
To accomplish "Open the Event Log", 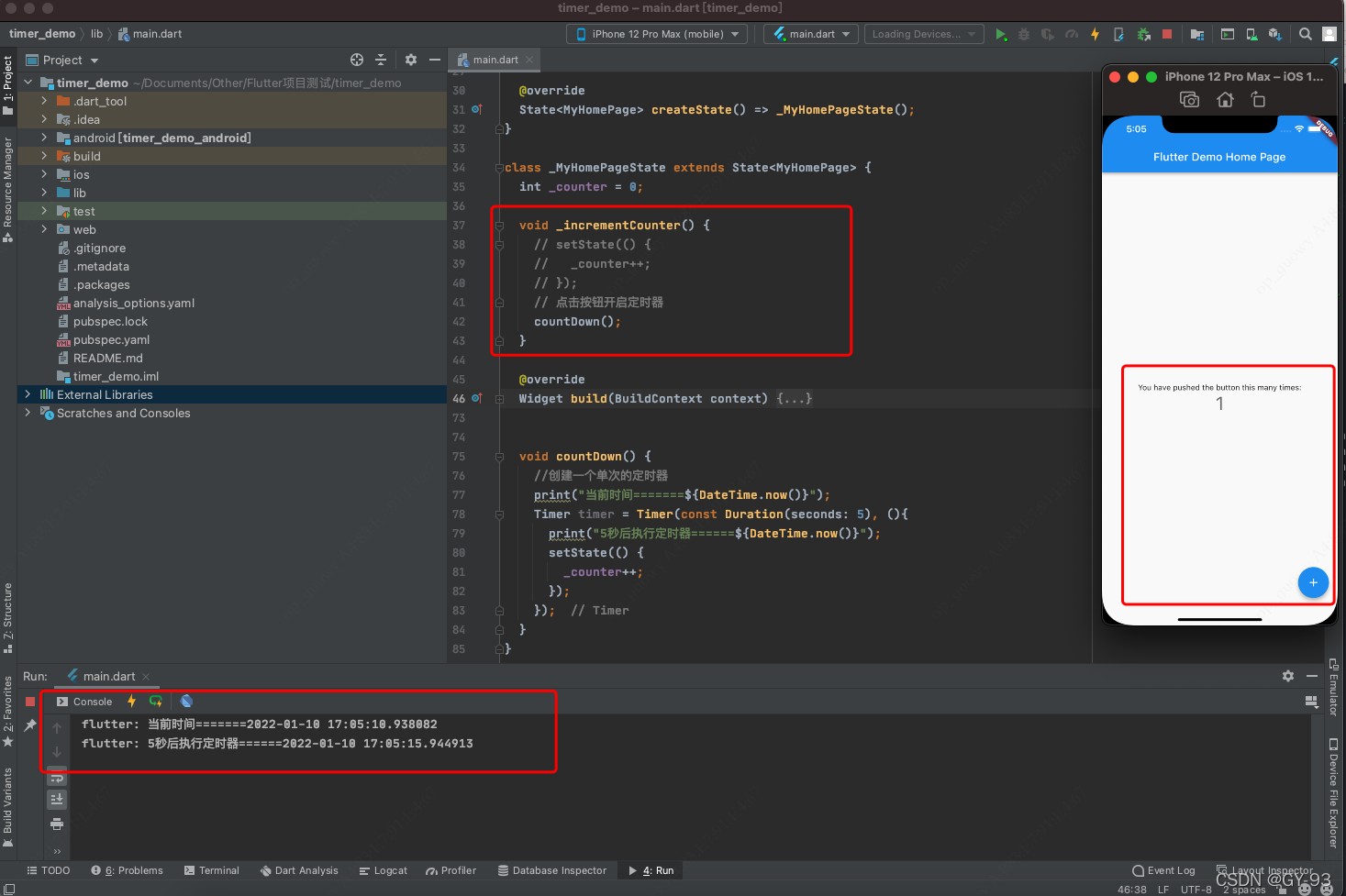I will pyautogui.click(x=1163, y=870).
